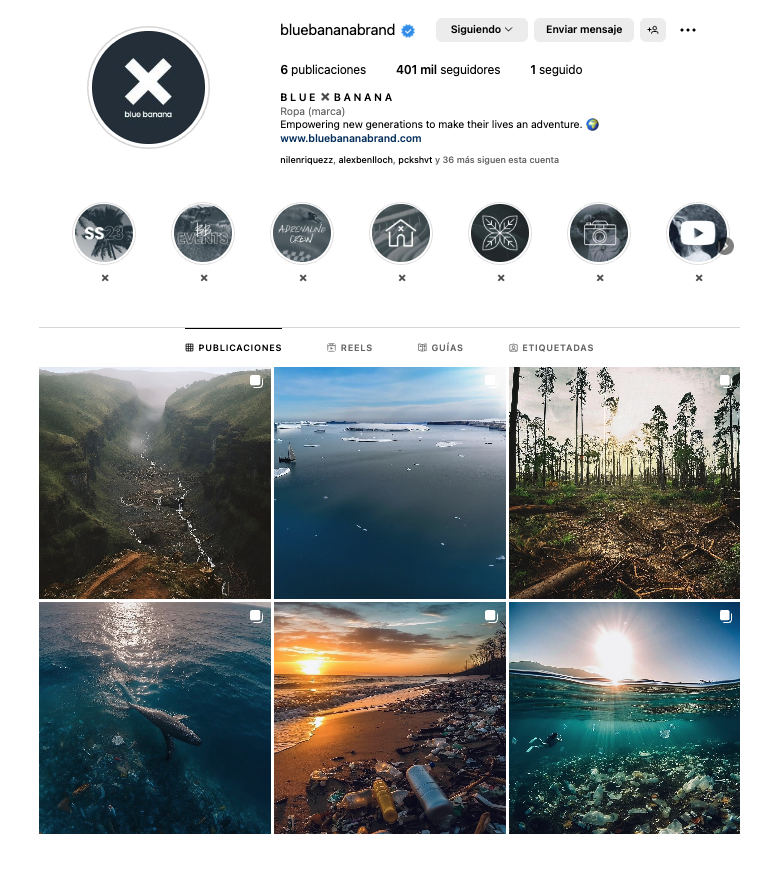Click the Enviar mensaje button
Screen dimensions: 780x871
click(584, 30)
